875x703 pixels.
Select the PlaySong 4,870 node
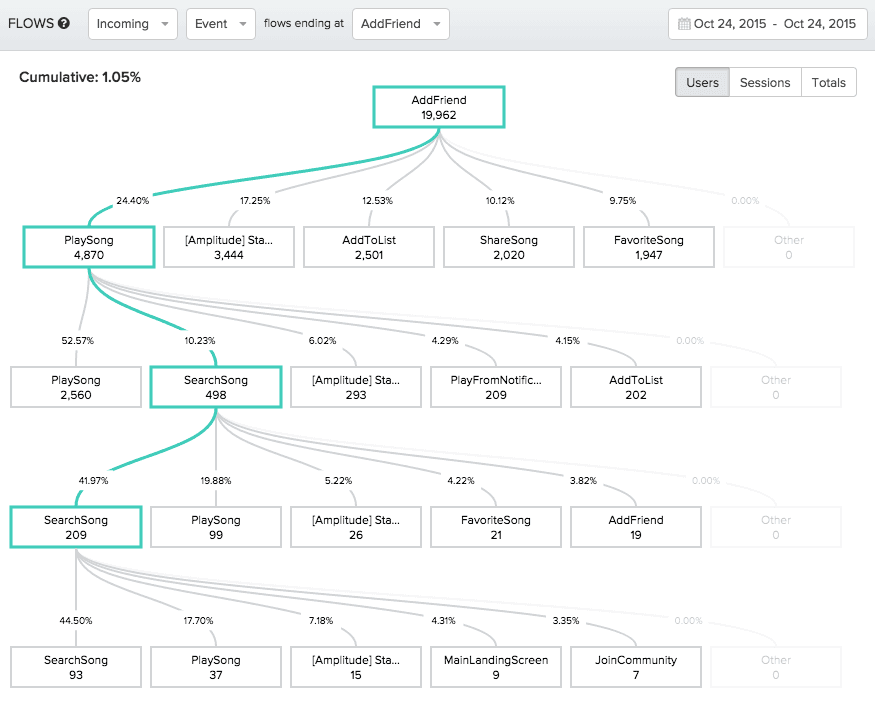[89, 247]
